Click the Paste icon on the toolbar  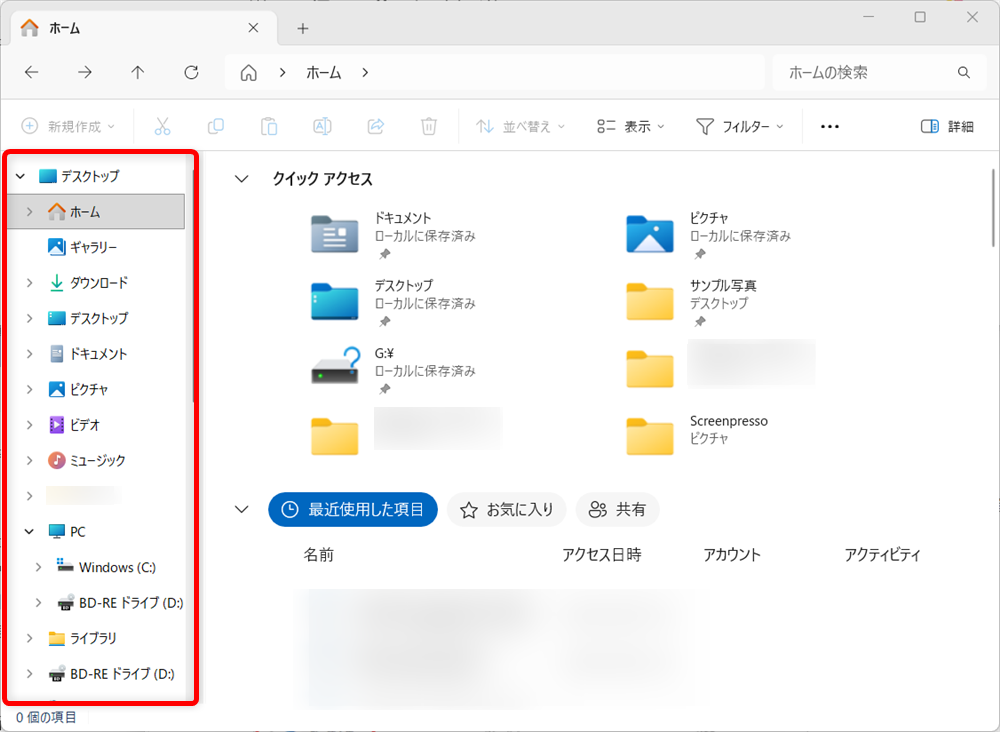[268, 126]
